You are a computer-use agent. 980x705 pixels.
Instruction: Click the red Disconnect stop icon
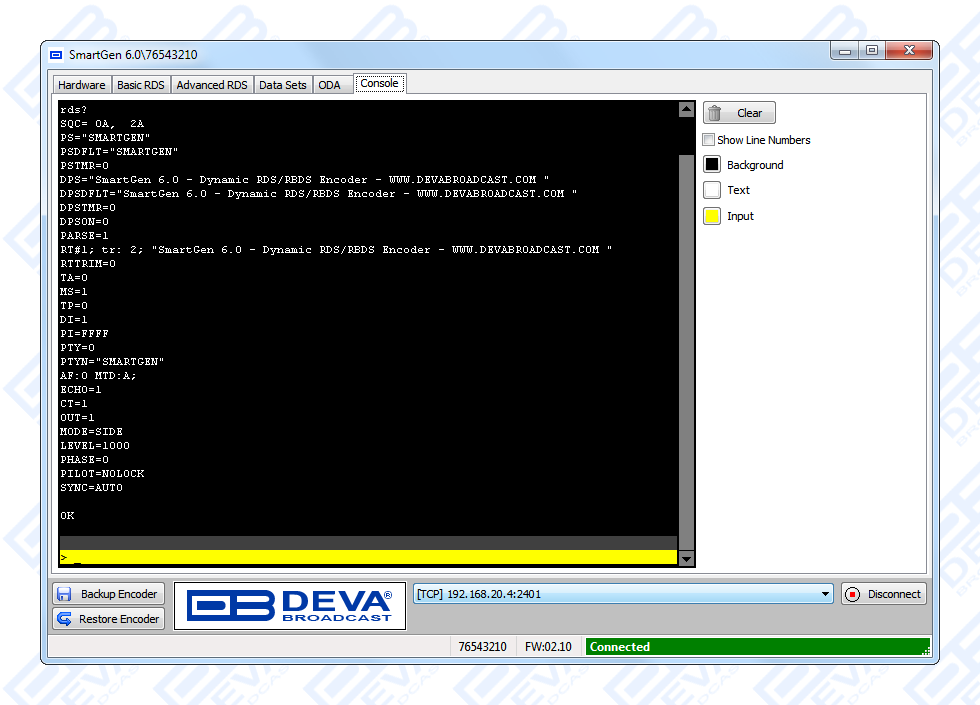click(x=852, y=594)
